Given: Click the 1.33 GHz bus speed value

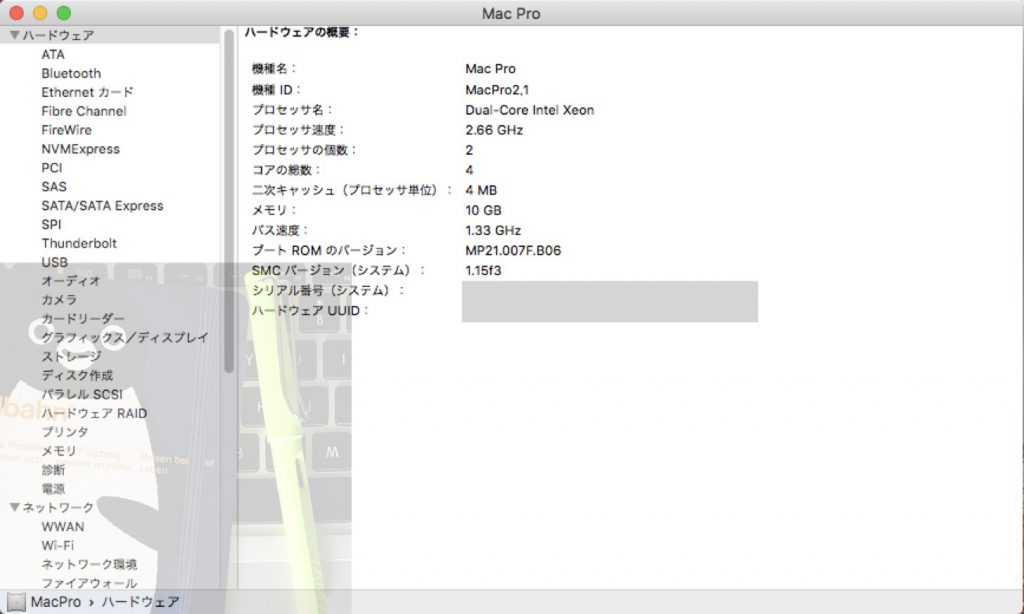Looking at the screenshot, I should coord(493,231).
